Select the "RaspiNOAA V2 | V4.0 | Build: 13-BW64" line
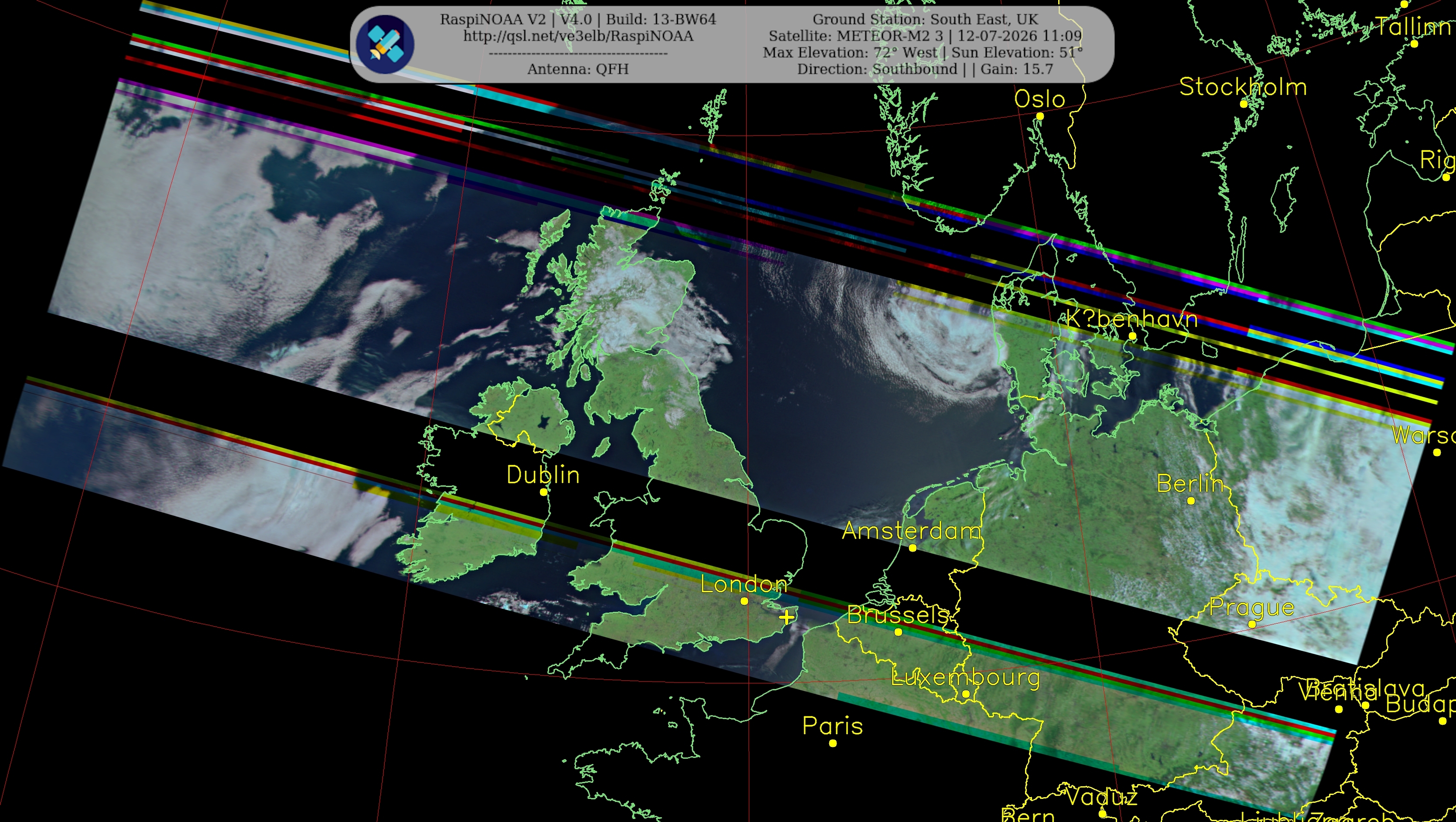 point(578,19)
